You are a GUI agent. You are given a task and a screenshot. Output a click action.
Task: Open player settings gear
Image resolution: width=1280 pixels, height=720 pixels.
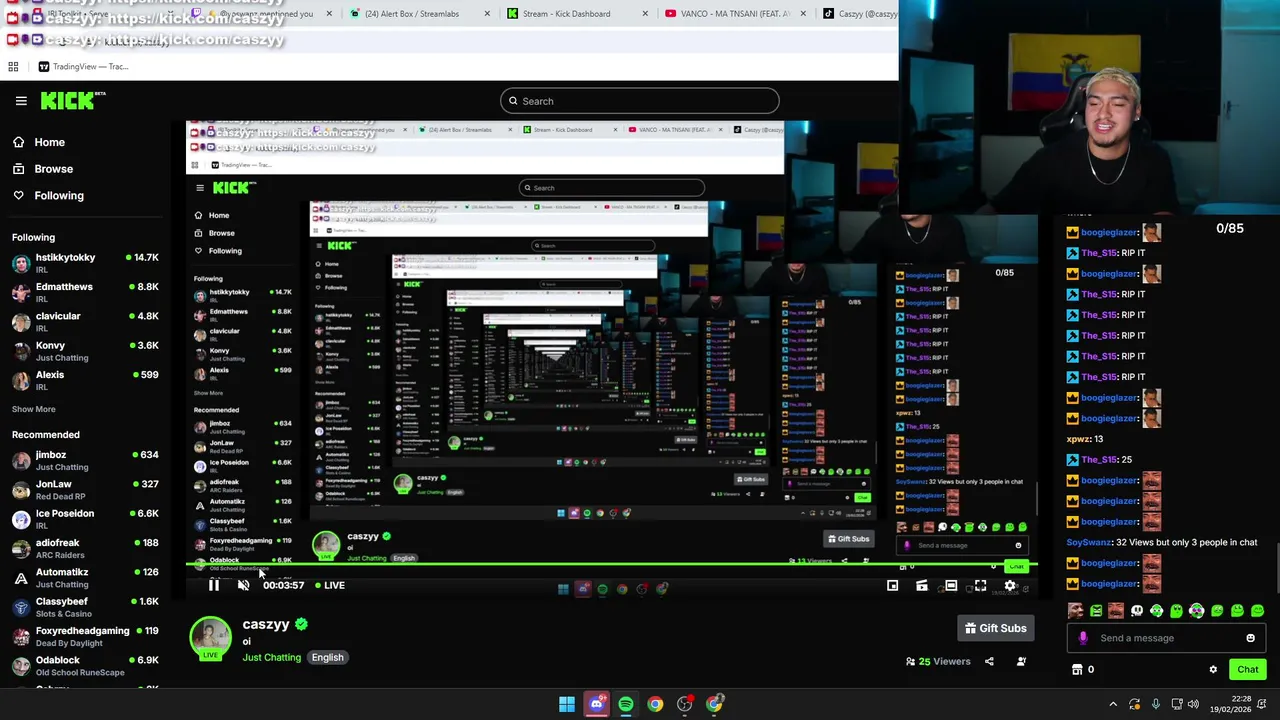pos(1010,586)
